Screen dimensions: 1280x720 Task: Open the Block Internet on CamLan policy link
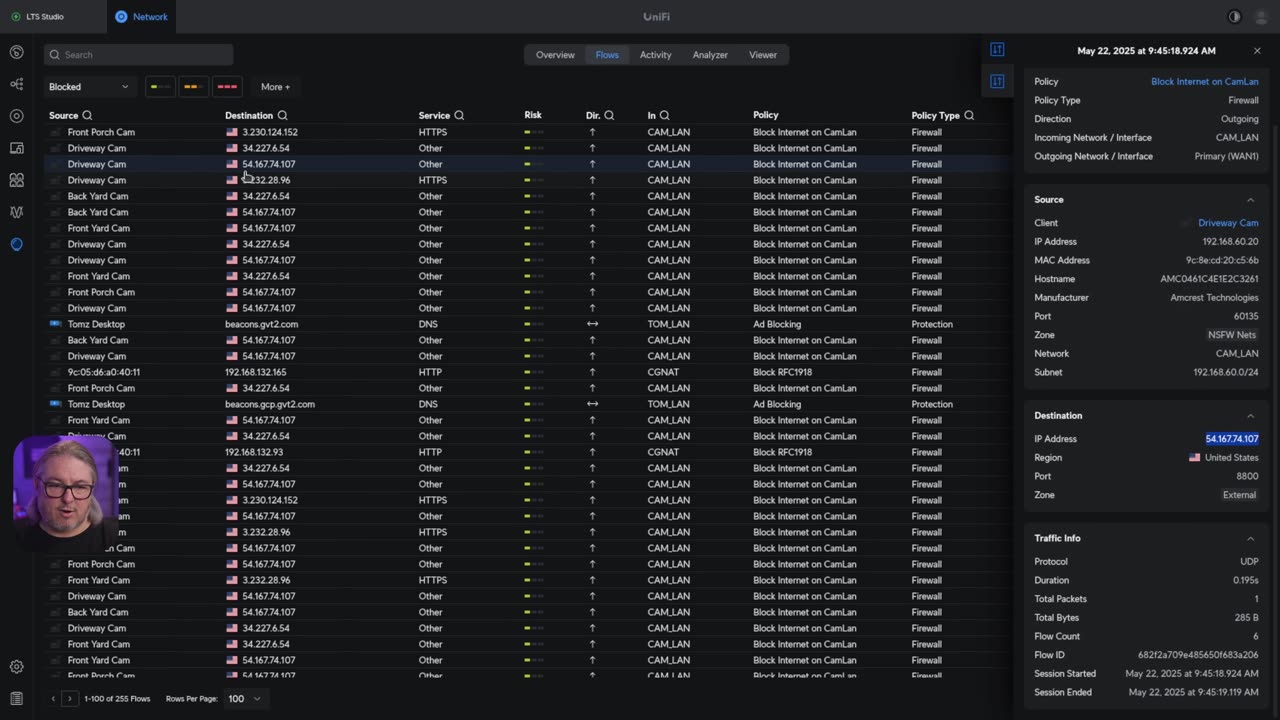tap(1204, 82)
